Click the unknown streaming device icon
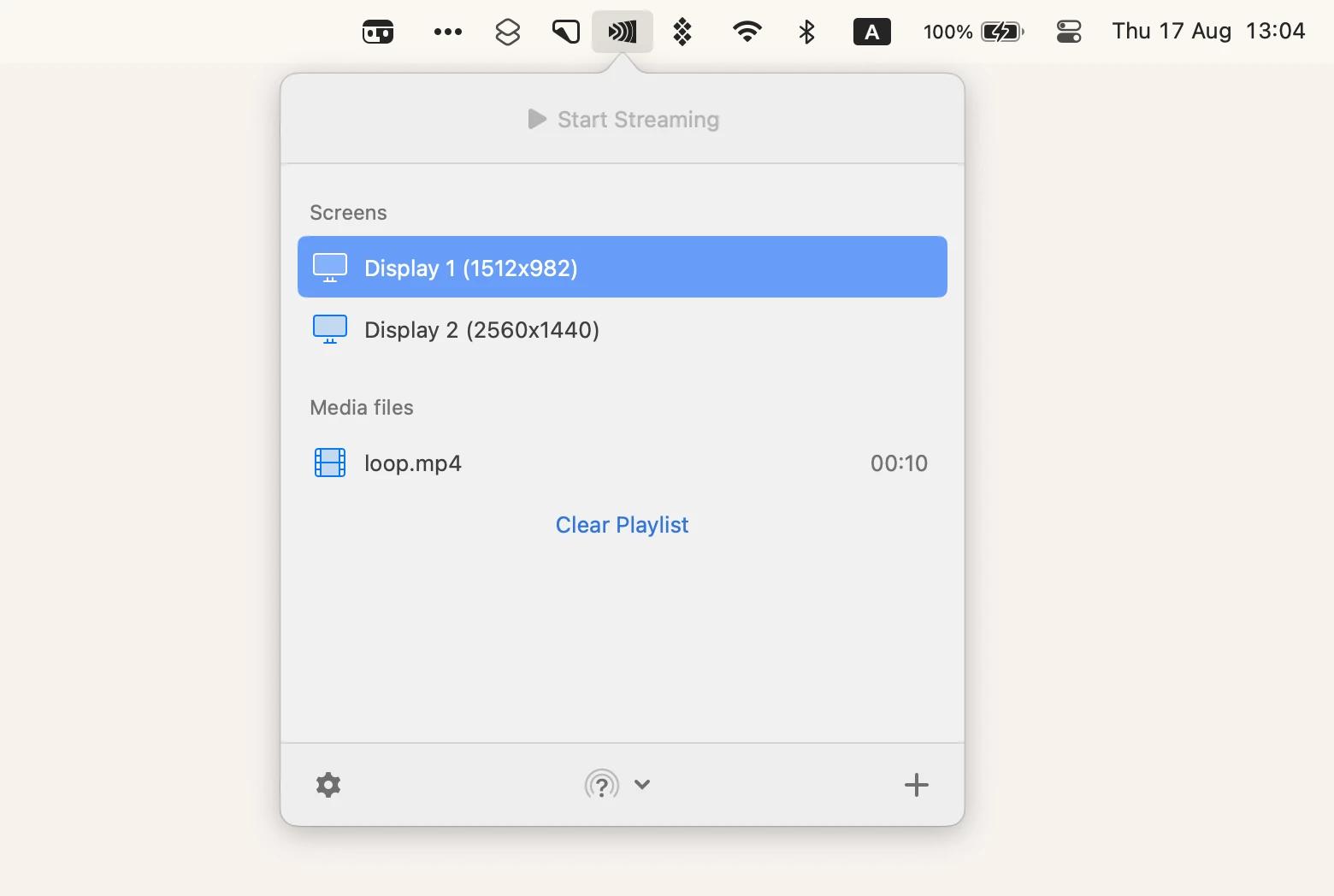 click(602, 785)
